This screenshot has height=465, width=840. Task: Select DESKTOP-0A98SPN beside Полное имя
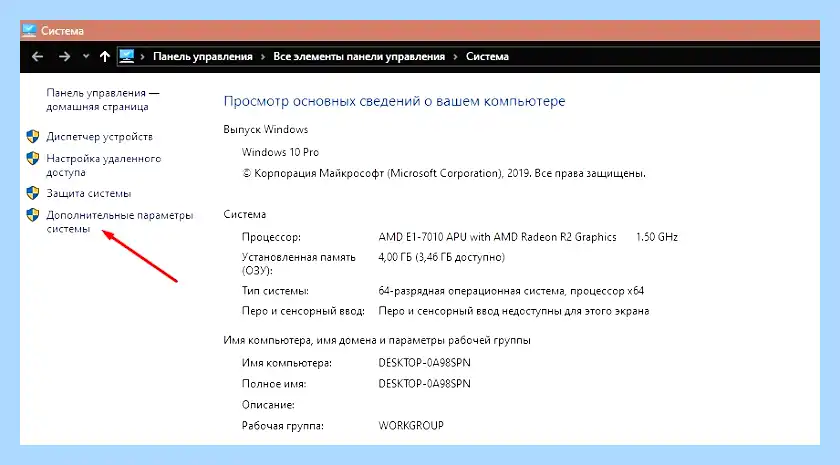click(424, 384)
